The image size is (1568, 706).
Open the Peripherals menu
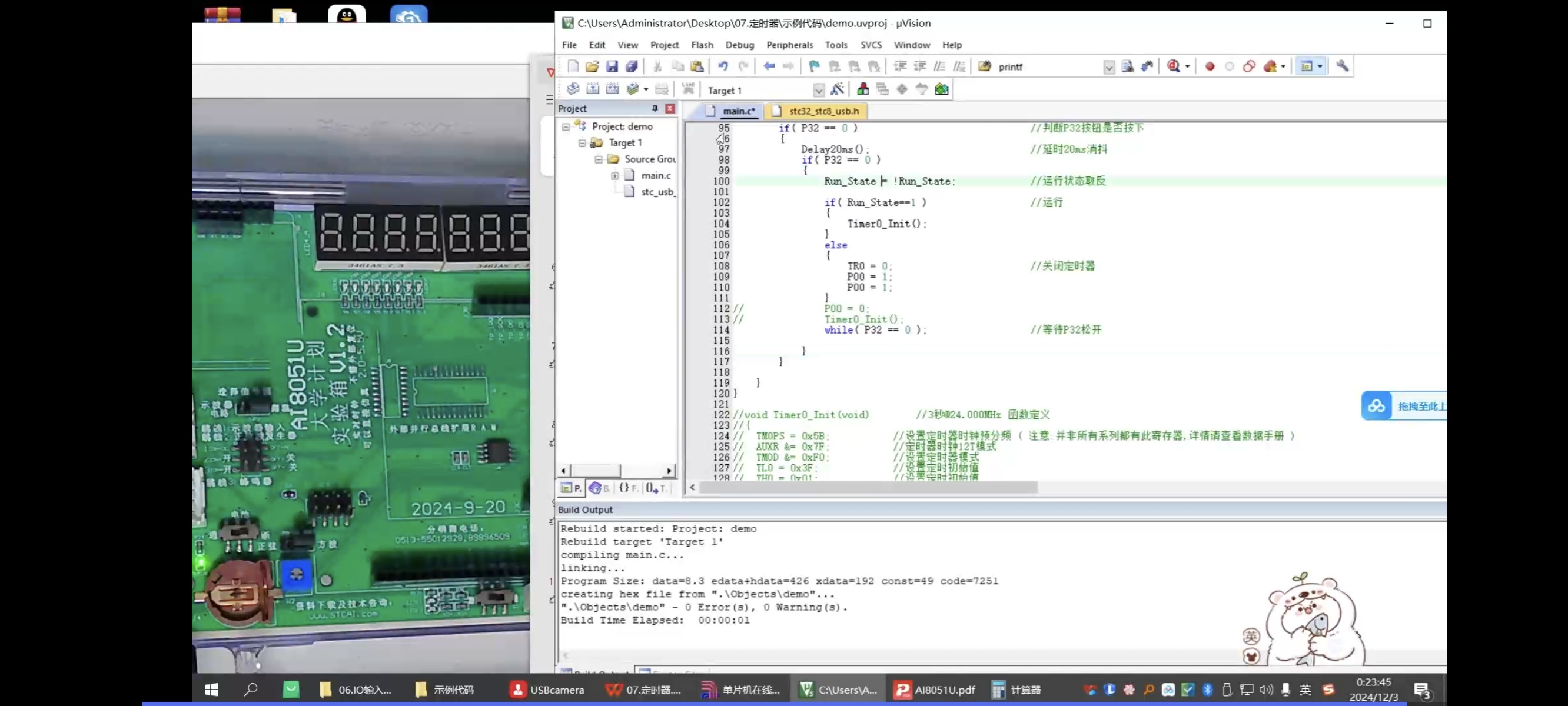(x=789, y=45)
